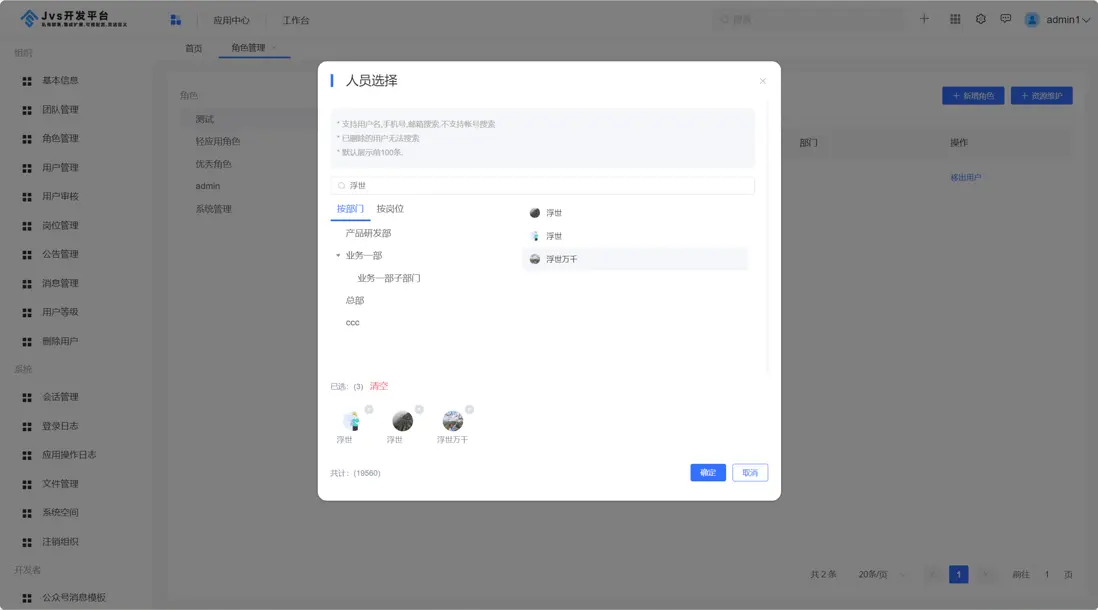Click the plus icon in the top bar
This screenshot has width=1098, height=610.
click(923, 18)
